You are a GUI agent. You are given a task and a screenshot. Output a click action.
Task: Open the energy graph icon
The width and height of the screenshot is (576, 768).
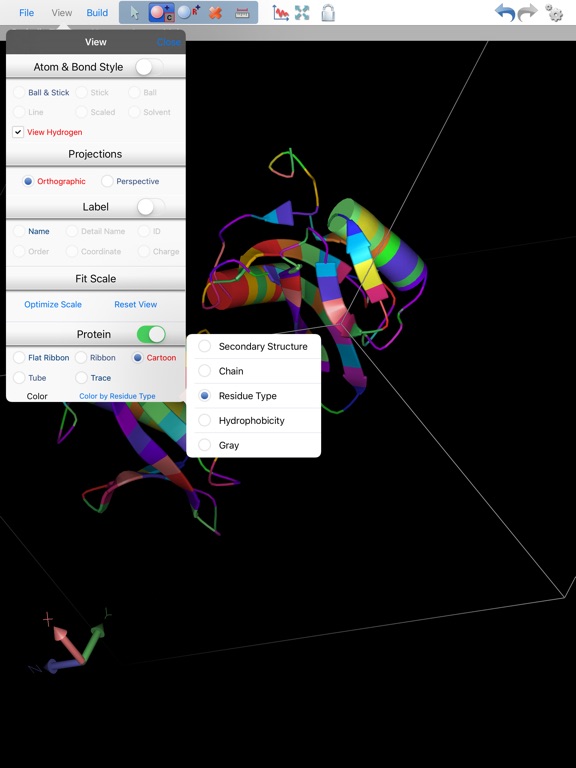(x=281, y=13)
